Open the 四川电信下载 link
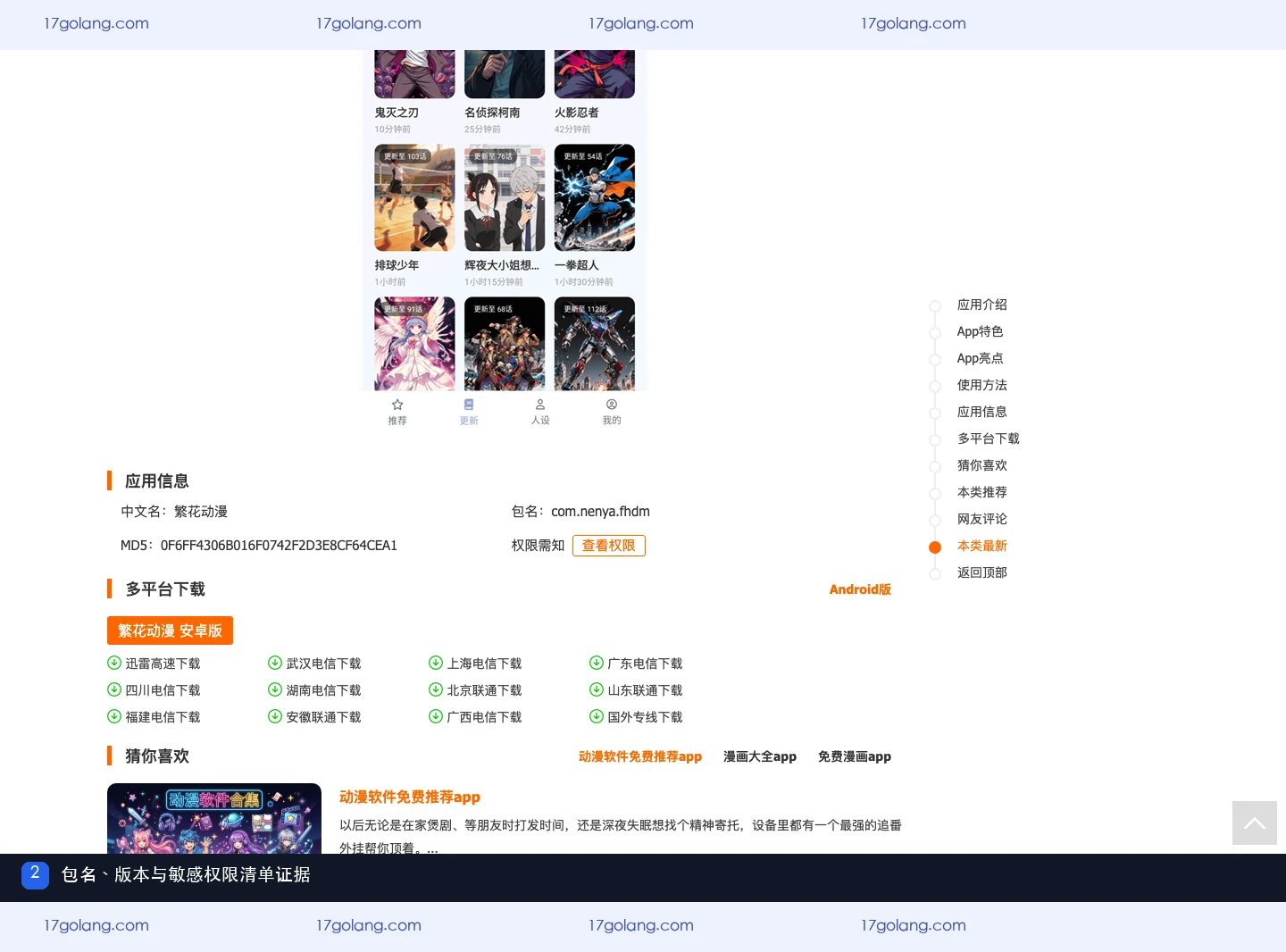 point(163,690)
